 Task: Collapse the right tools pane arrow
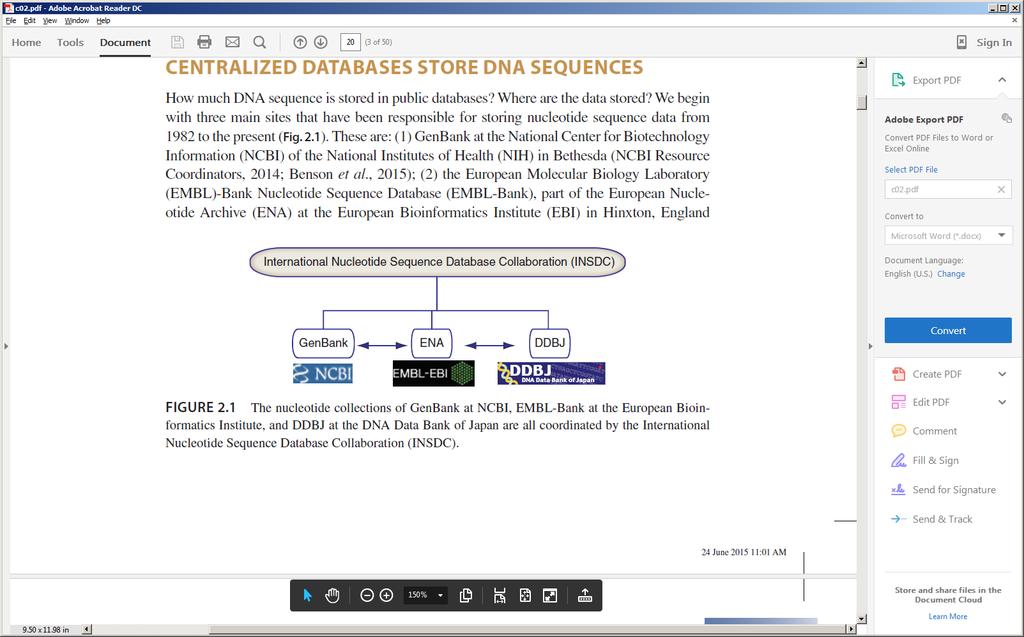click(870, 346)
